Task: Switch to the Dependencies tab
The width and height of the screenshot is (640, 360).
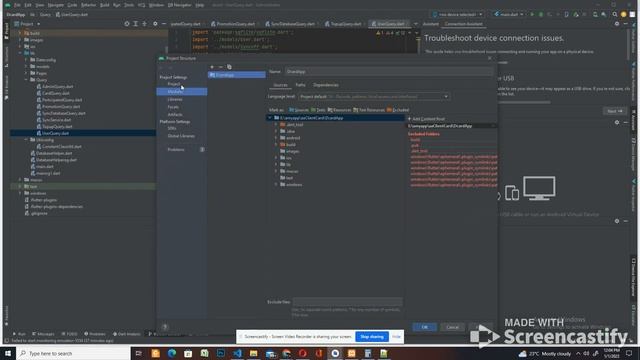Action: pyautogui.click(x=326, y=85)
